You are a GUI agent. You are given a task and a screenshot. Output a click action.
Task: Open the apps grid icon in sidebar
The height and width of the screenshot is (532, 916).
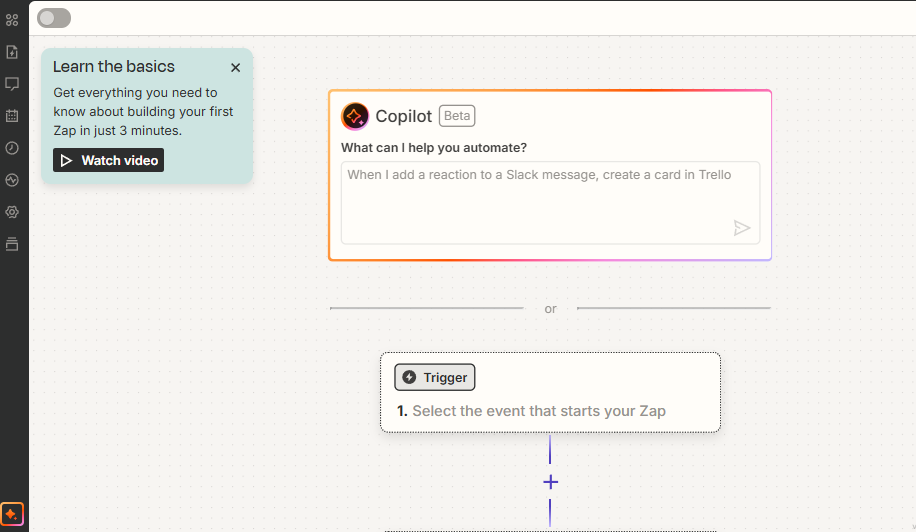click(12, 20)
